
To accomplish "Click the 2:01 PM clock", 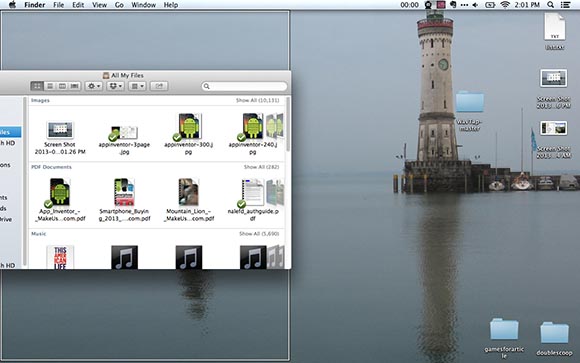I will click(x=527, y=5).
